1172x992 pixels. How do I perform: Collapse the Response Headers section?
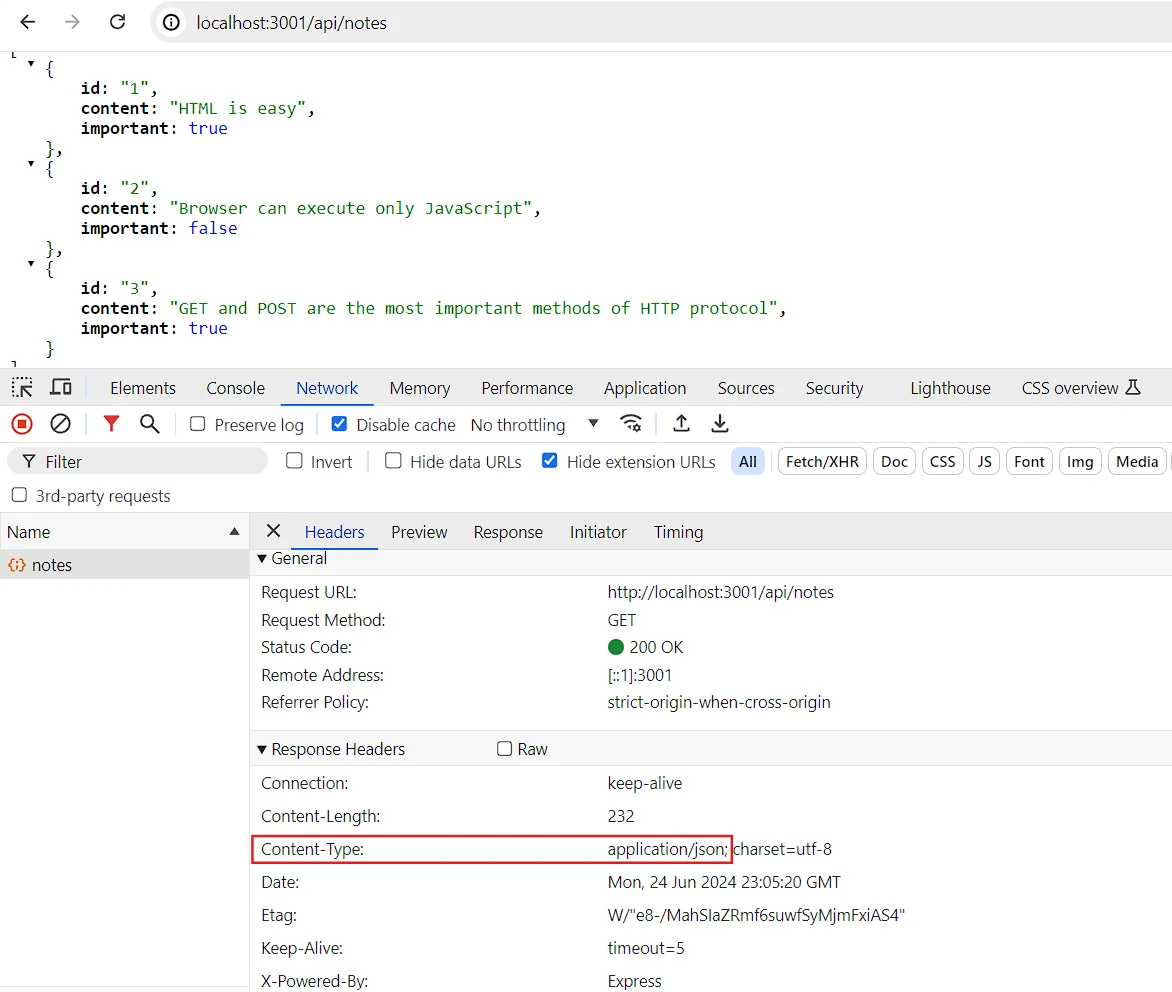pyautogui.click(x=262, y=749)
